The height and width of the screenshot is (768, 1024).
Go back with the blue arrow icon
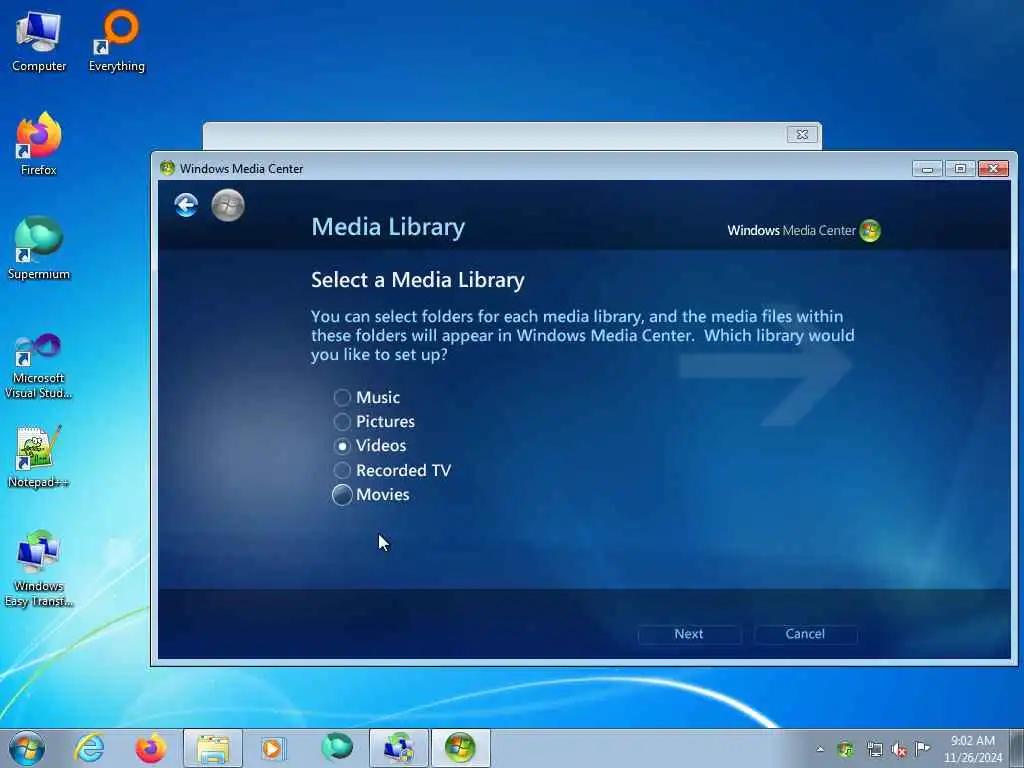tap(186, 205)
